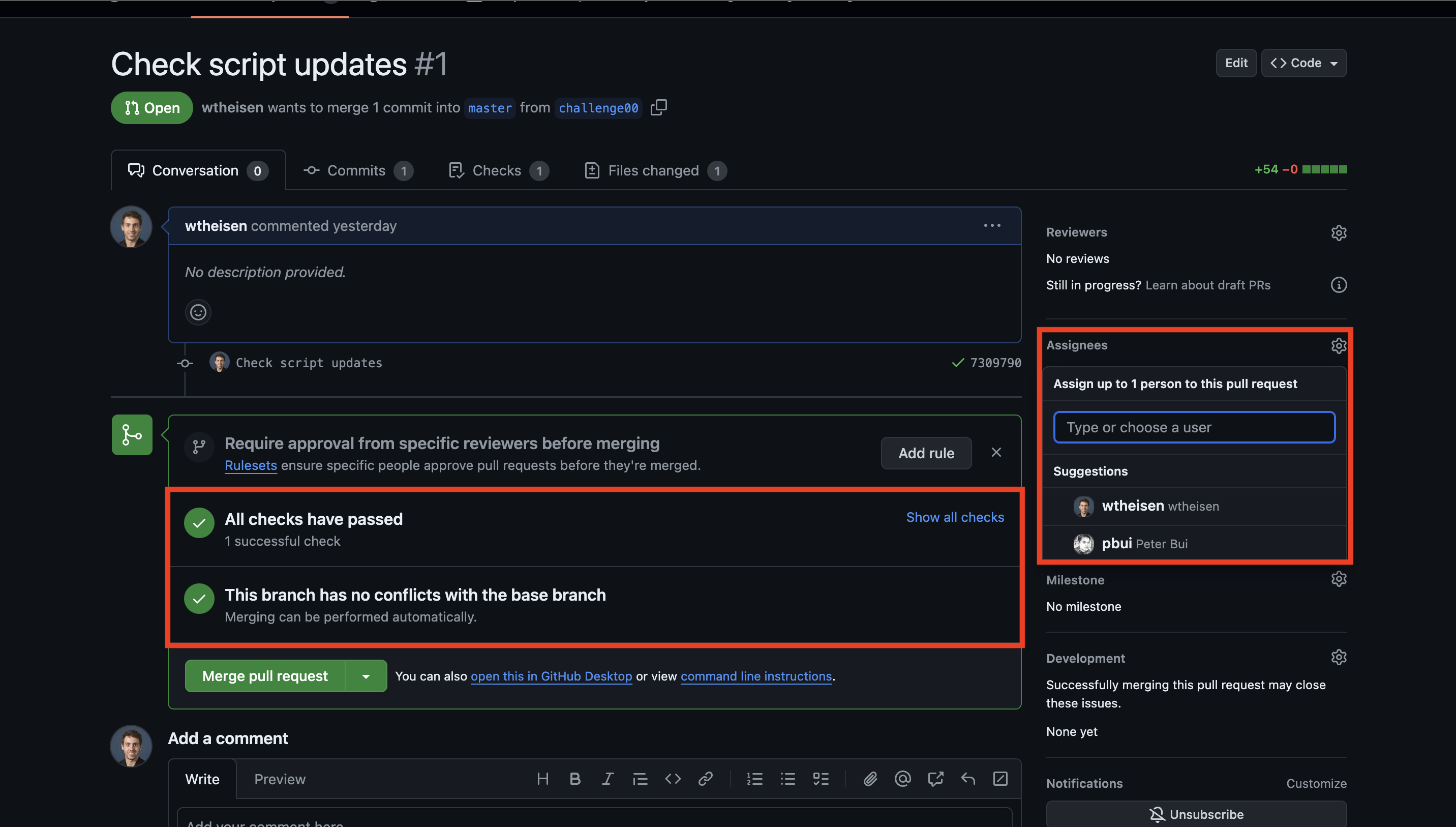Apply bold formatting in the comment editor

(x=575, y=779)
